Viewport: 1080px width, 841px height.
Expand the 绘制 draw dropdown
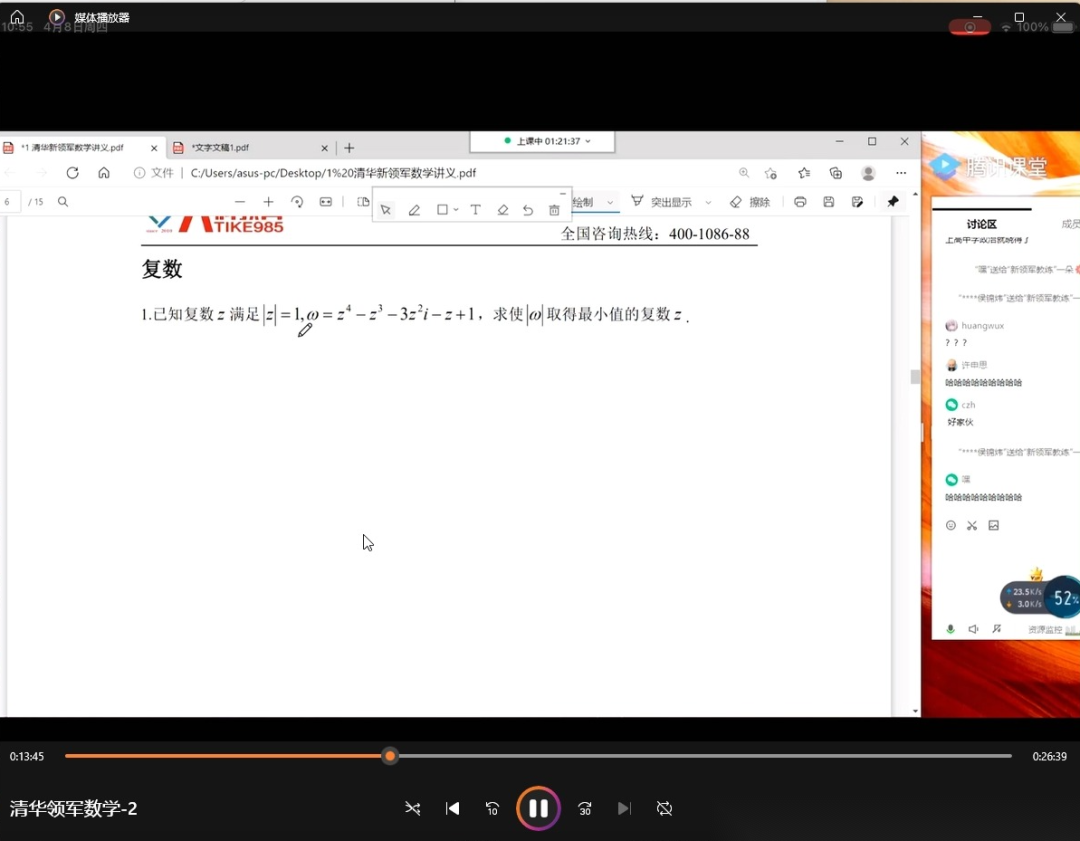pyautogui.click(x=610, y=202)
